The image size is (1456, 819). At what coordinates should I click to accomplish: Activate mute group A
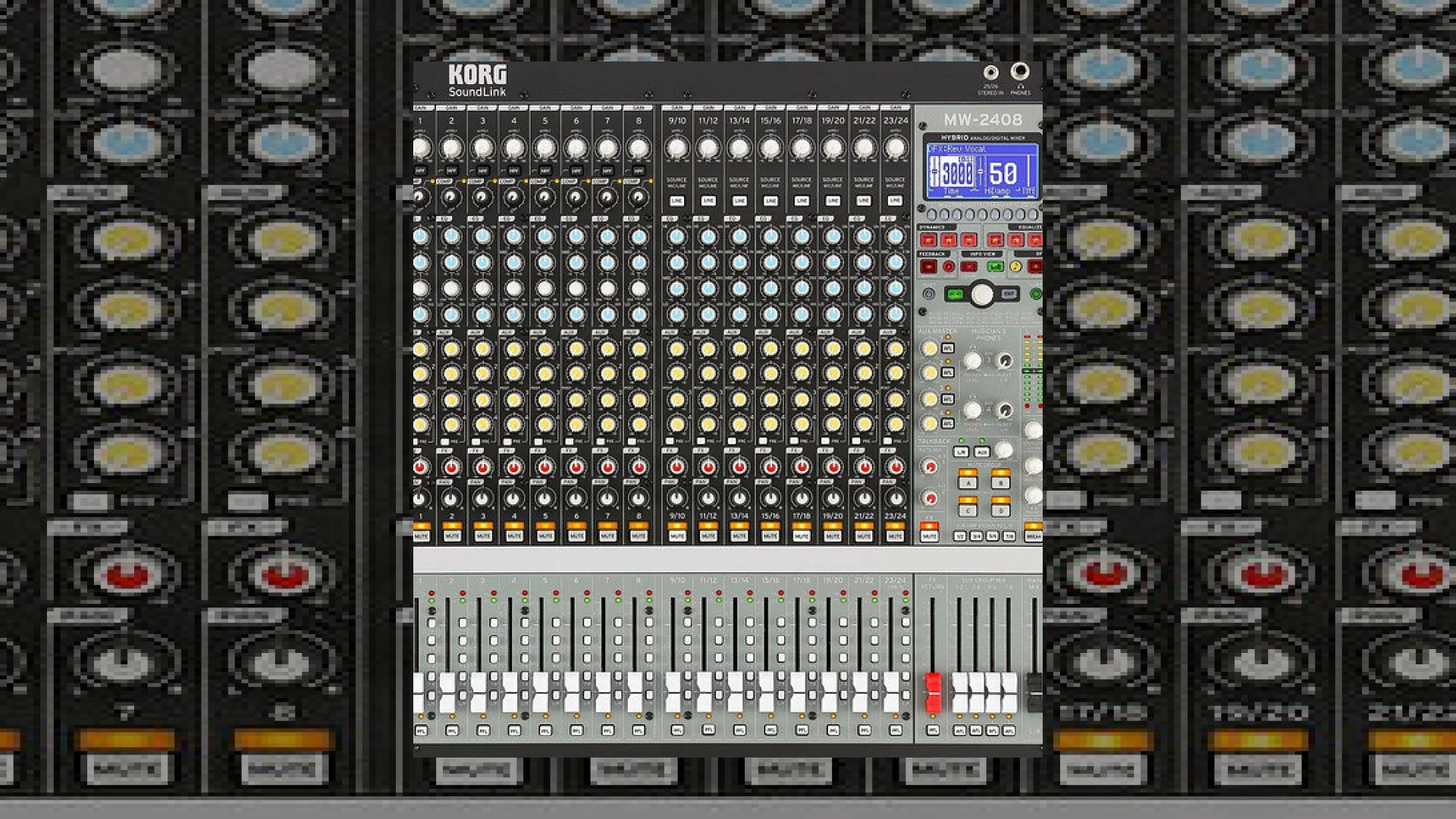pyautogui.click(x=968, y=482)
